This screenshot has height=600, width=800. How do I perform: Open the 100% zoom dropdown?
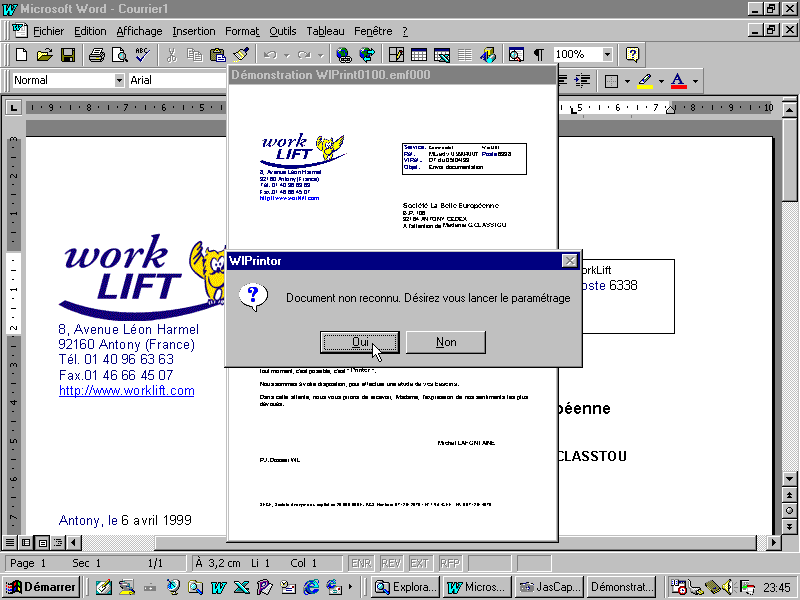607,54
